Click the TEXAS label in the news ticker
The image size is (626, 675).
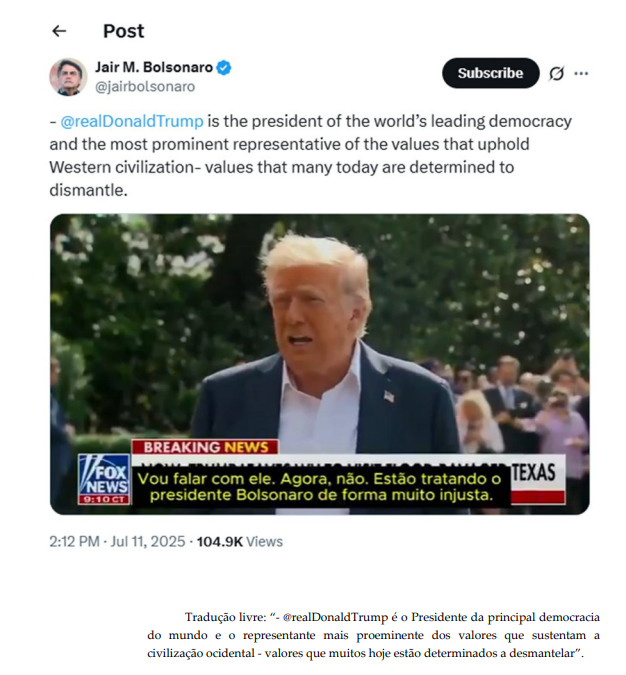click(x=533, y=473)
